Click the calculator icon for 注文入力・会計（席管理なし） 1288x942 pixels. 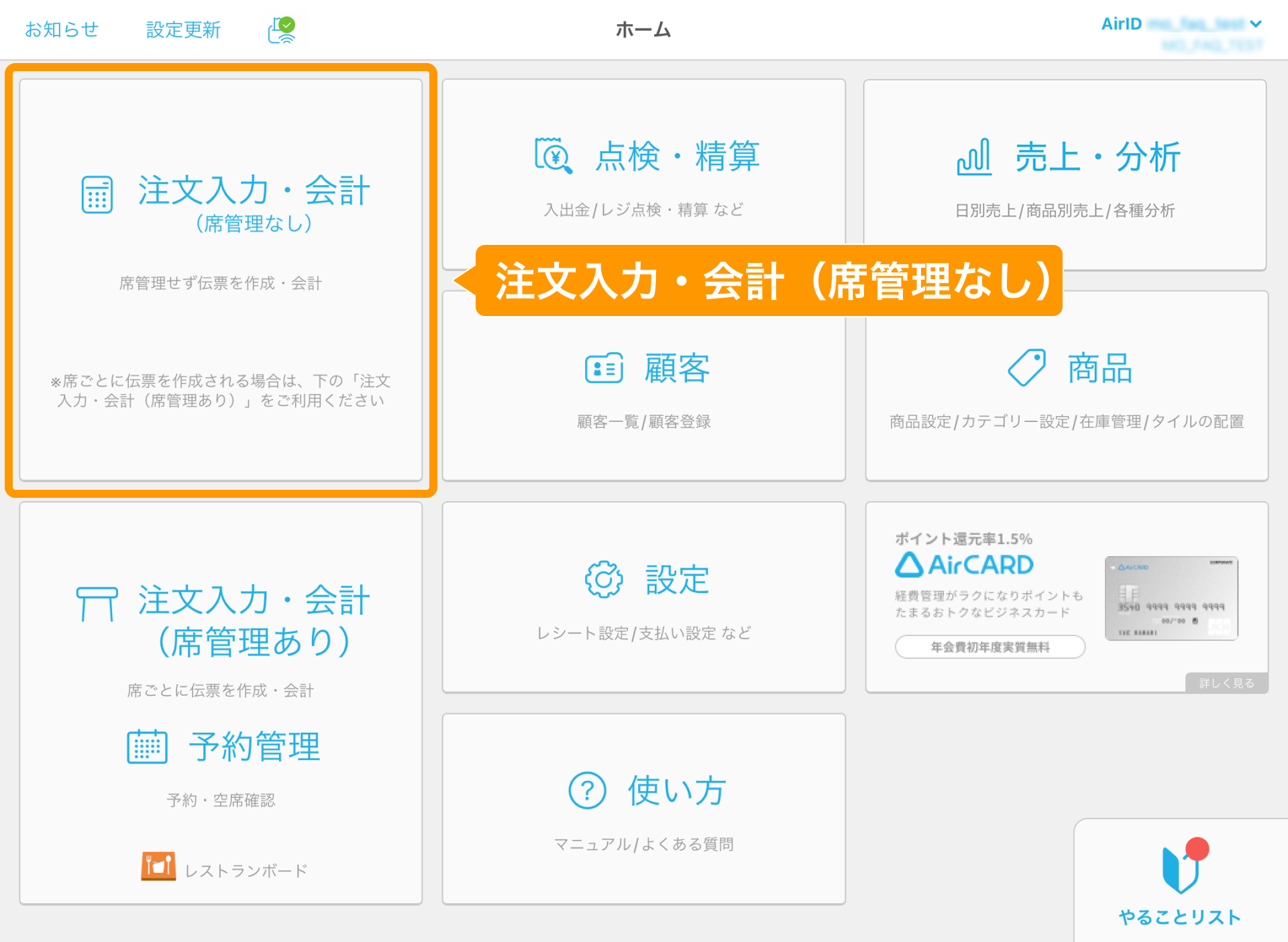(97, 195)
